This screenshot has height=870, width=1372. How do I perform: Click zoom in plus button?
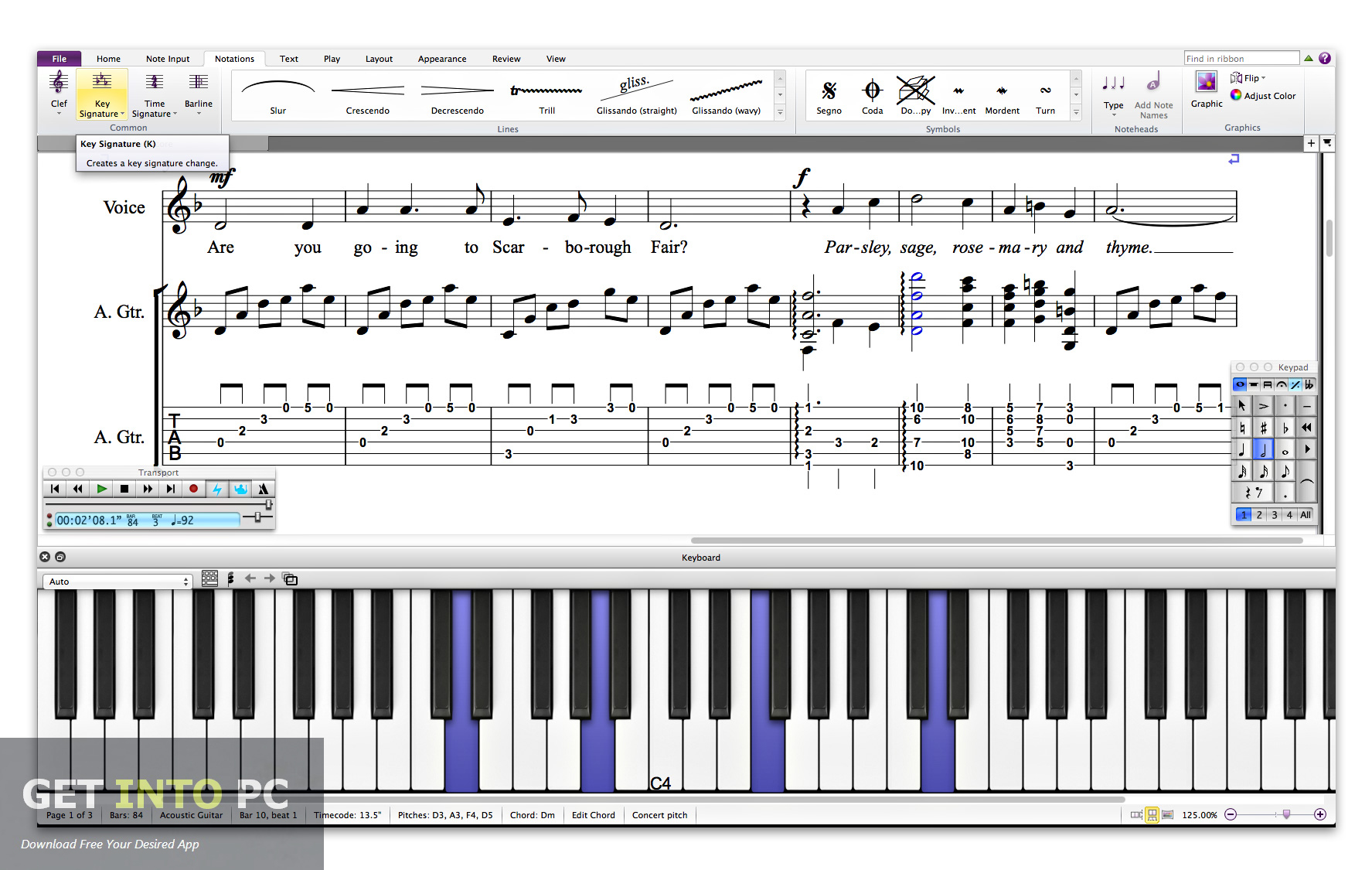click(x=1320, y=814)
